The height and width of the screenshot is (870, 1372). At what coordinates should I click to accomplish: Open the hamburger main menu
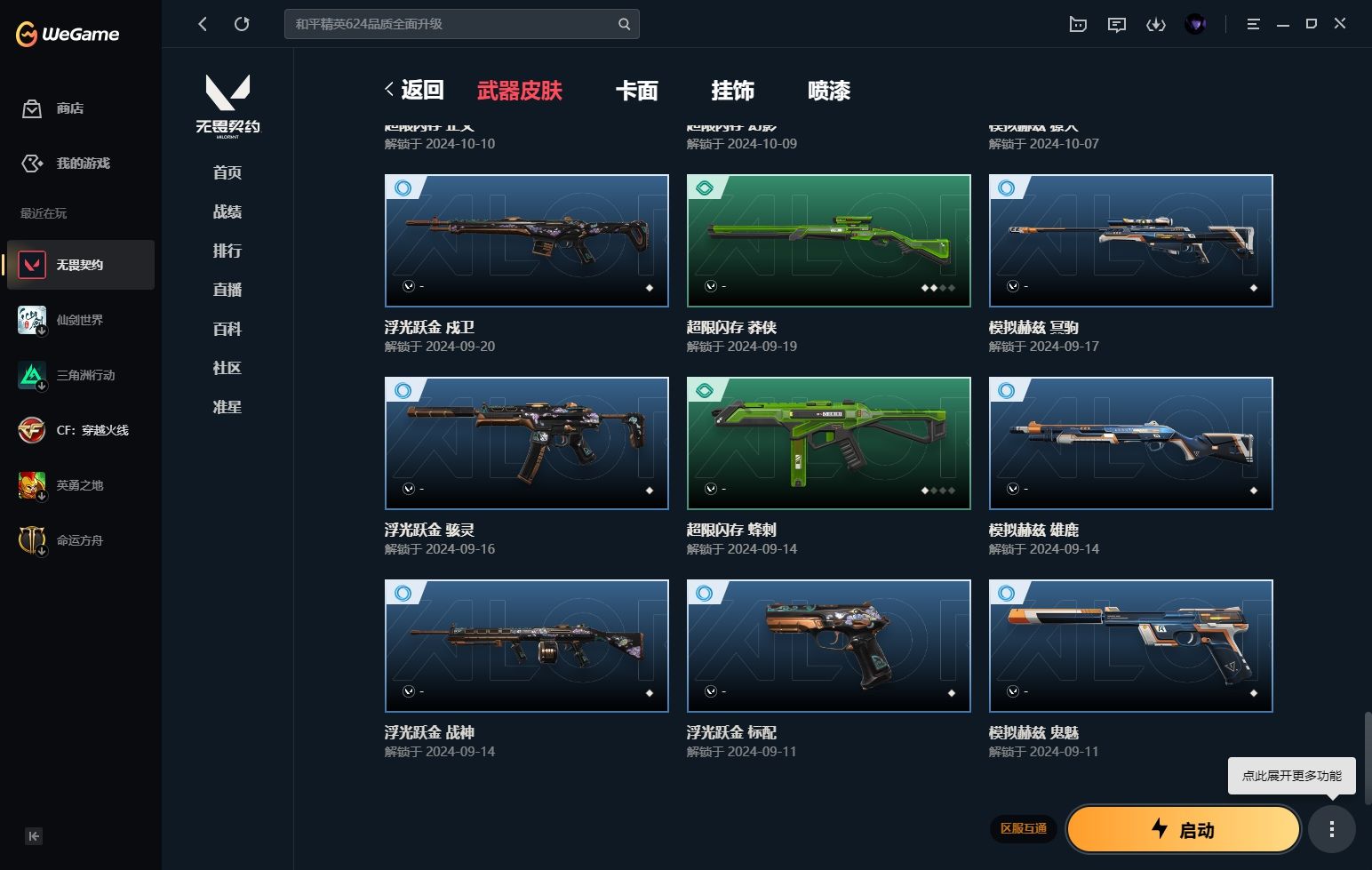[x=1253, y=24]
